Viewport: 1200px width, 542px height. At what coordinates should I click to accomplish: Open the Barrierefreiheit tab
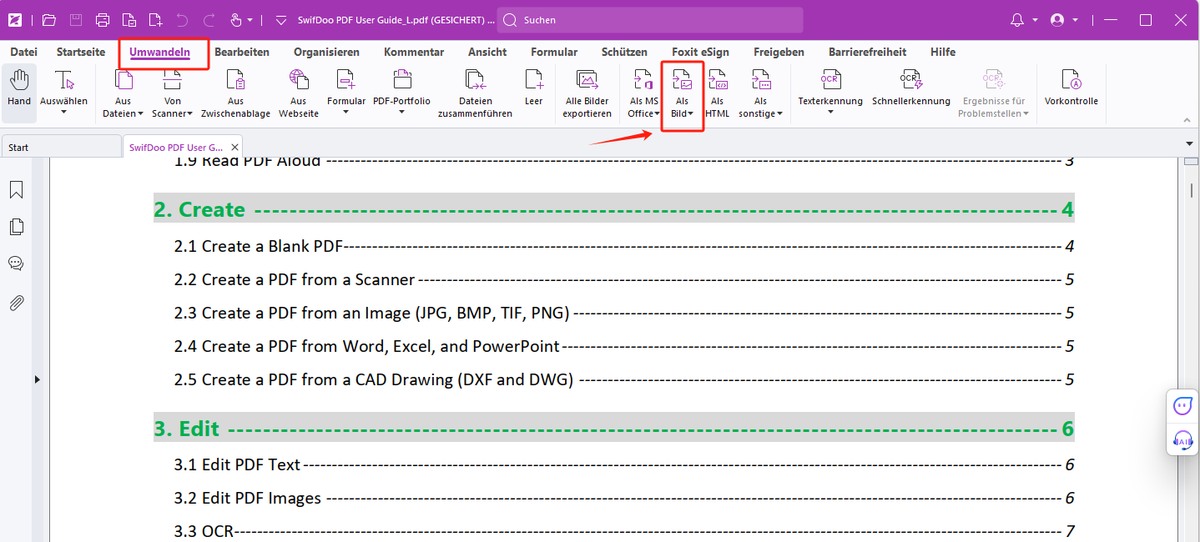click(868, 52)
